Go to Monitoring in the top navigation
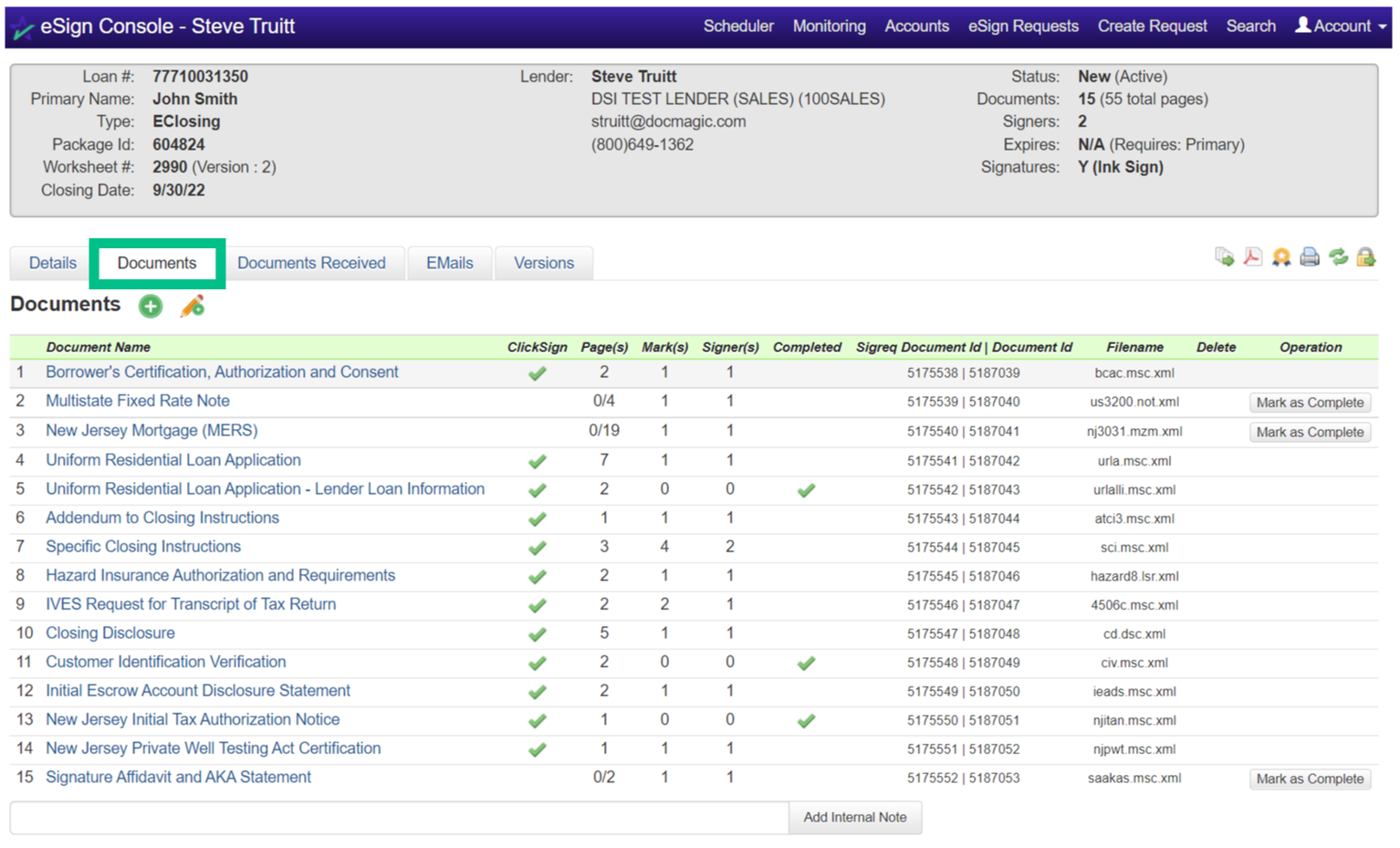This screenshot has height=848, width=1400. (829, 26)
